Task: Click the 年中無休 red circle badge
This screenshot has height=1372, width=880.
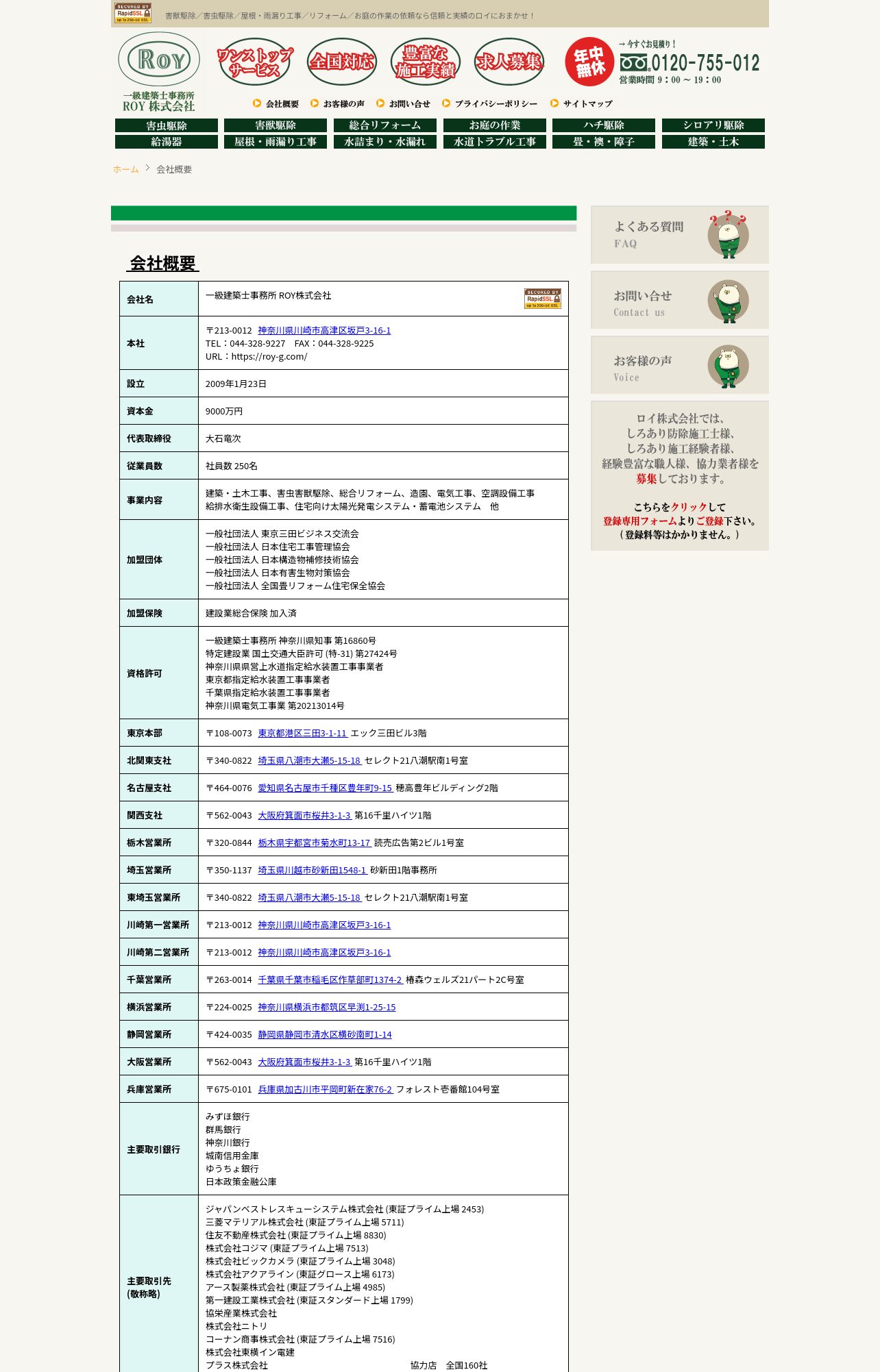Action: 589,62
